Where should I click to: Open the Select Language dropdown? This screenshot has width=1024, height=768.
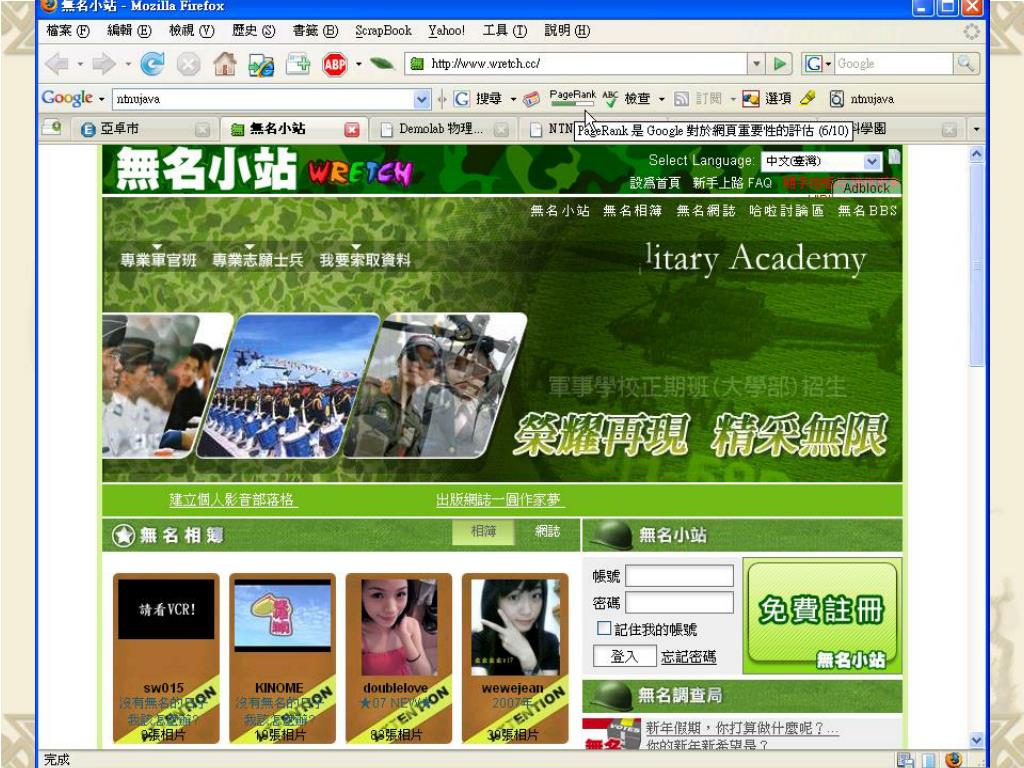click(822, 161)
